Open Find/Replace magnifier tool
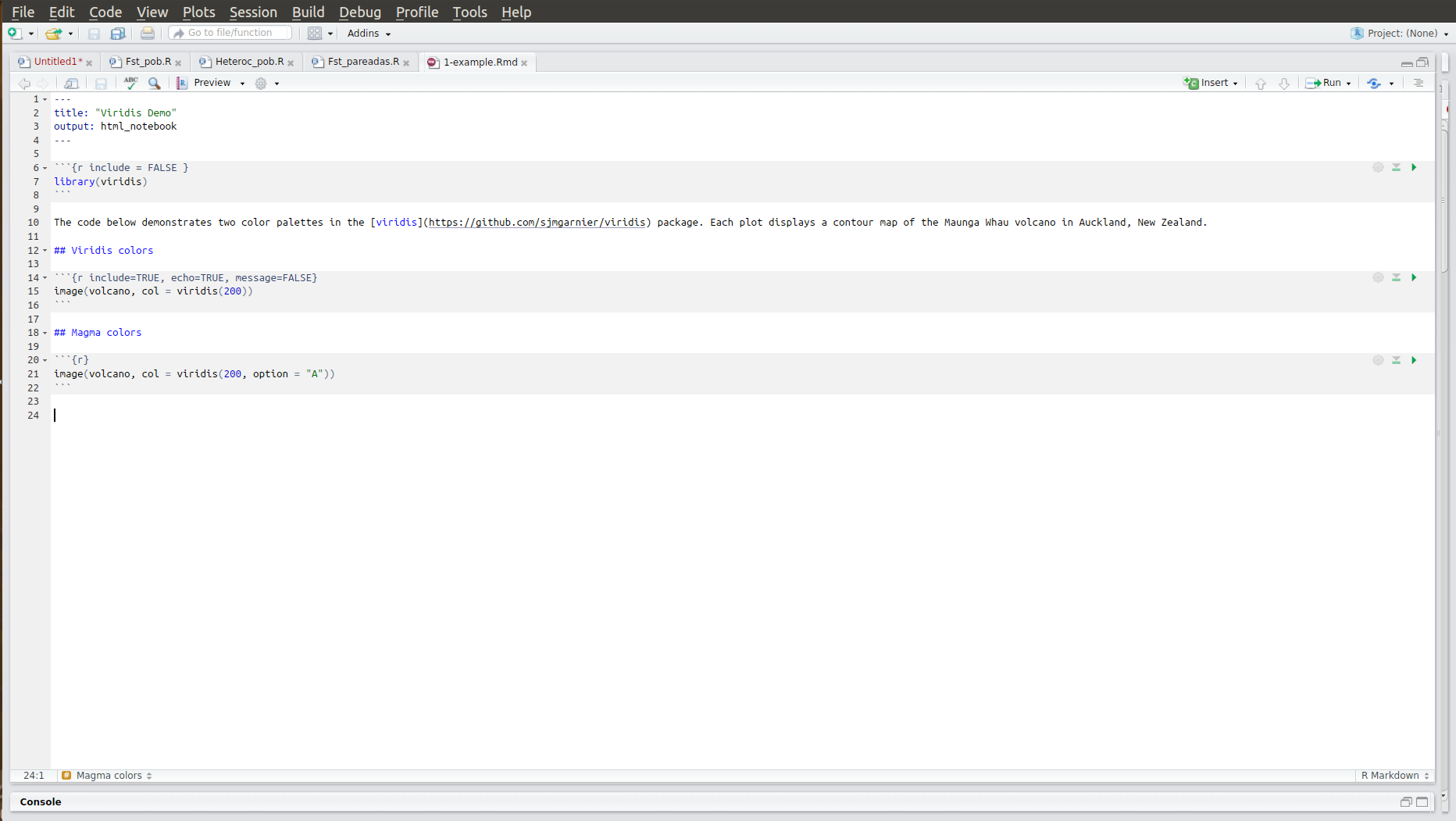 click(155, 83)
